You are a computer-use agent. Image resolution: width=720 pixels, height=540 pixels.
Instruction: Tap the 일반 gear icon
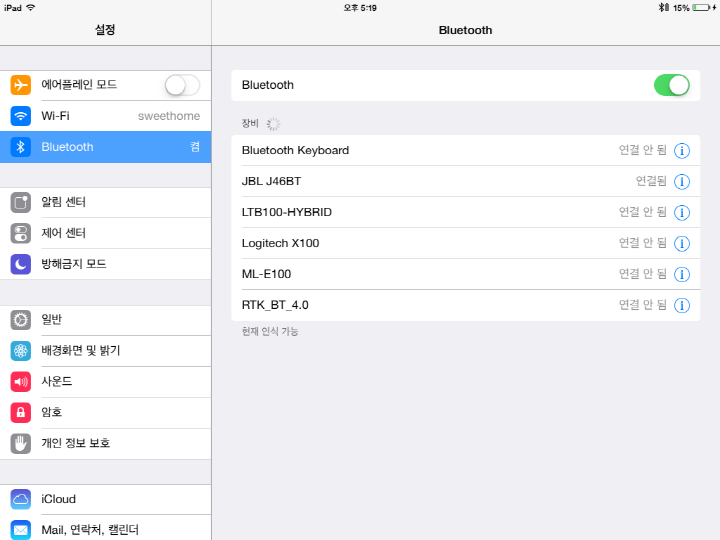coord(21,320)
